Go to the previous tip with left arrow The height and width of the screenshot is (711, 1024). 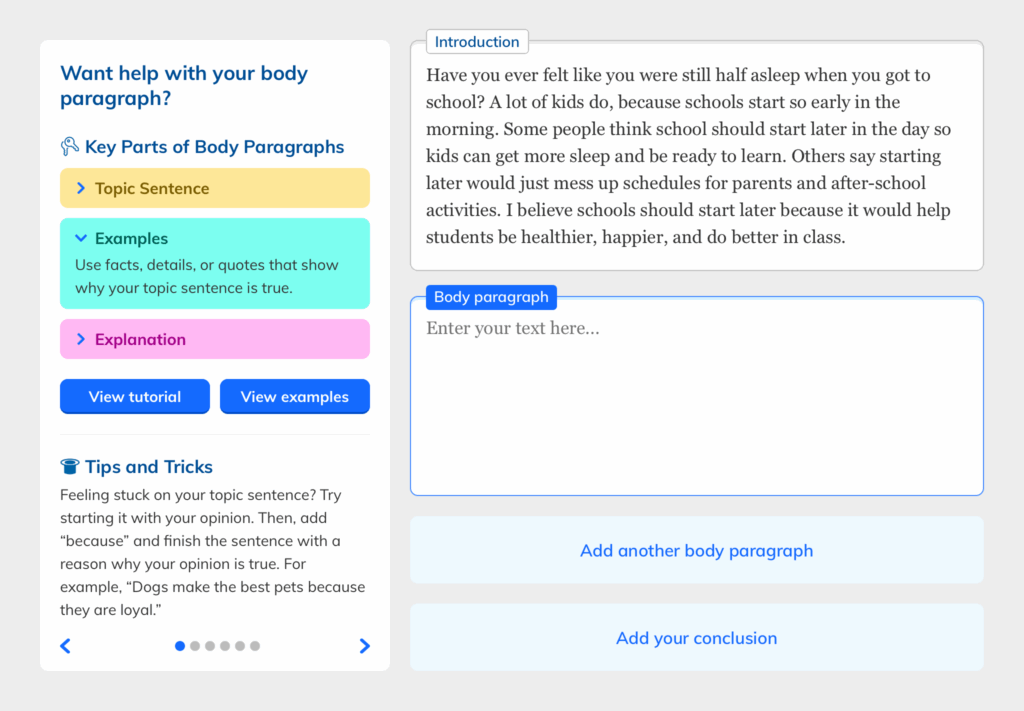tap(66, 646)
